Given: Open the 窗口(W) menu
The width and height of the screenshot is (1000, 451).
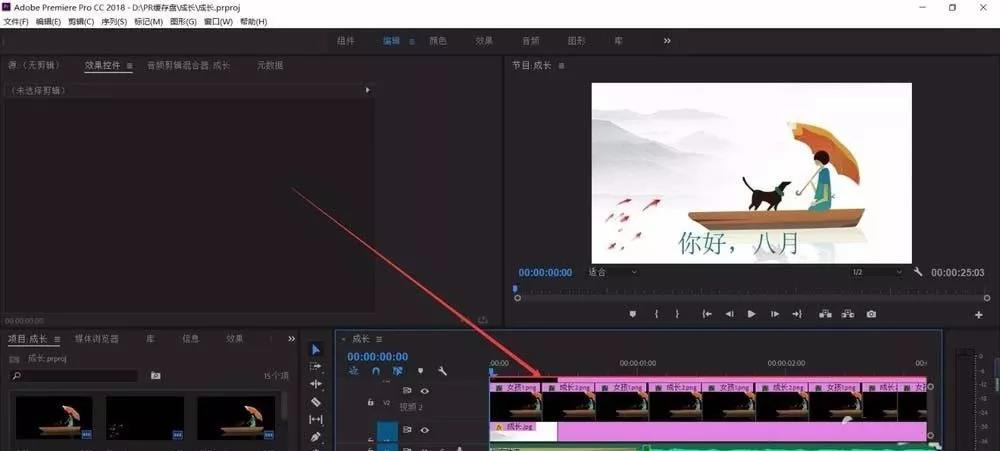Looking at the screenshot, I should (x=218, y=22).
